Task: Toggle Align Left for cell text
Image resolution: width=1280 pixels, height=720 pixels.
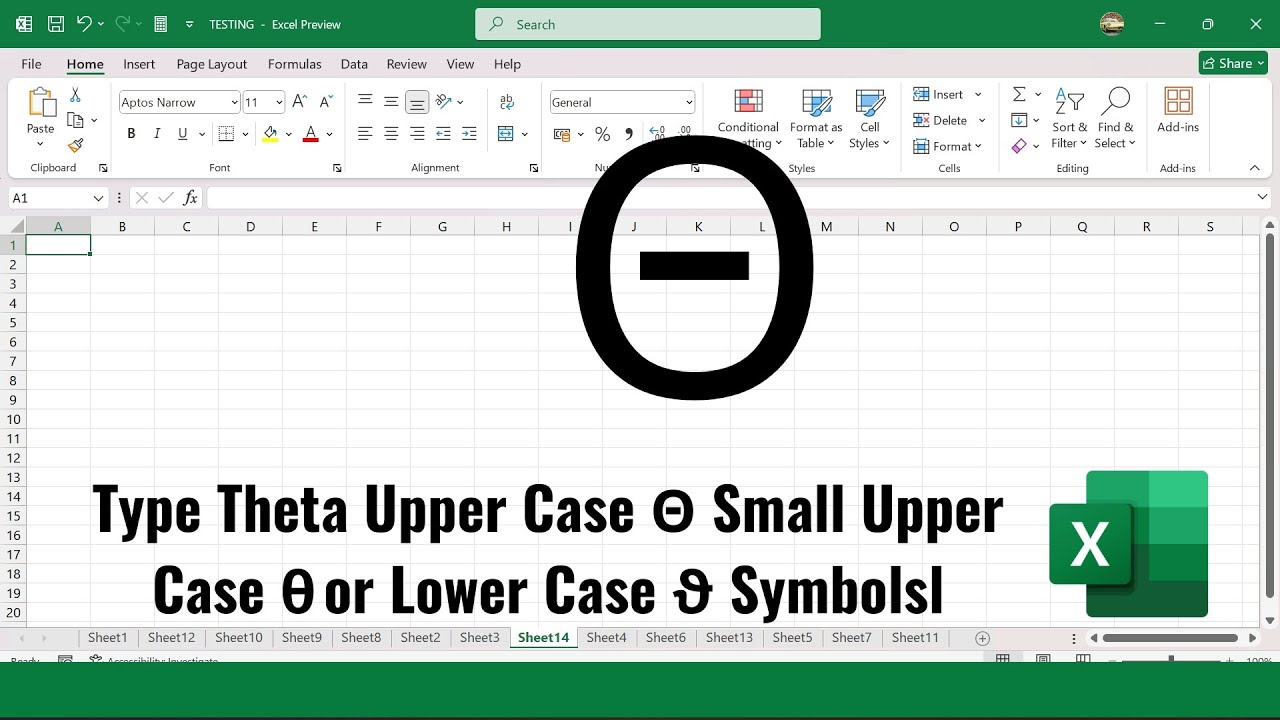Action: pyautogui.click(x=366, y=134)
